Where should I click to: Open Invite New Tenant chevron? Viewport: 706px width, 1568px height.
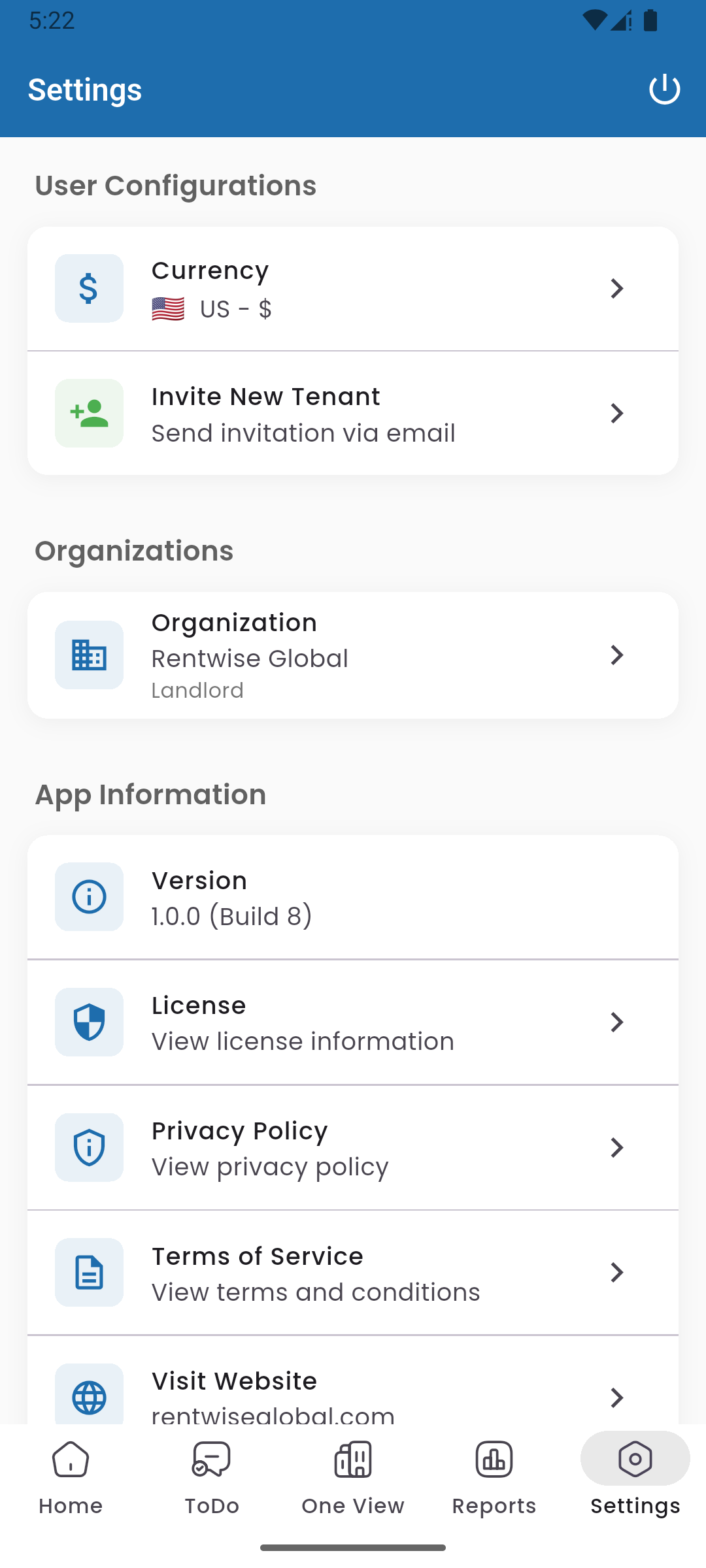(616, 413)
